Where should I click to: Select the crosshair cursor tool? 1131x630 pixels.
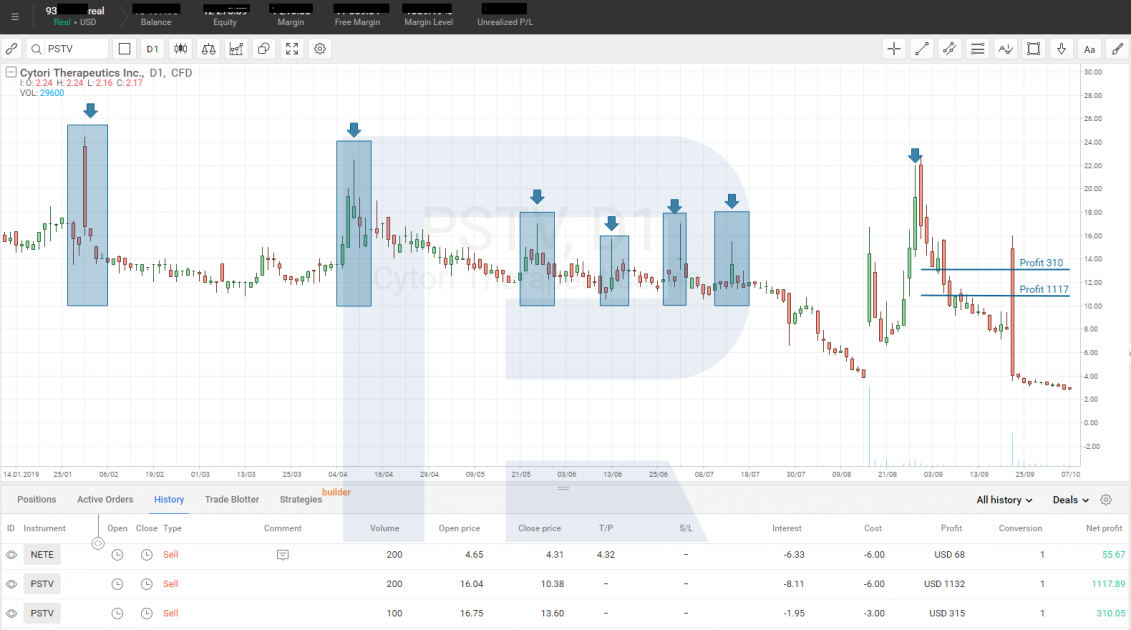894,49
